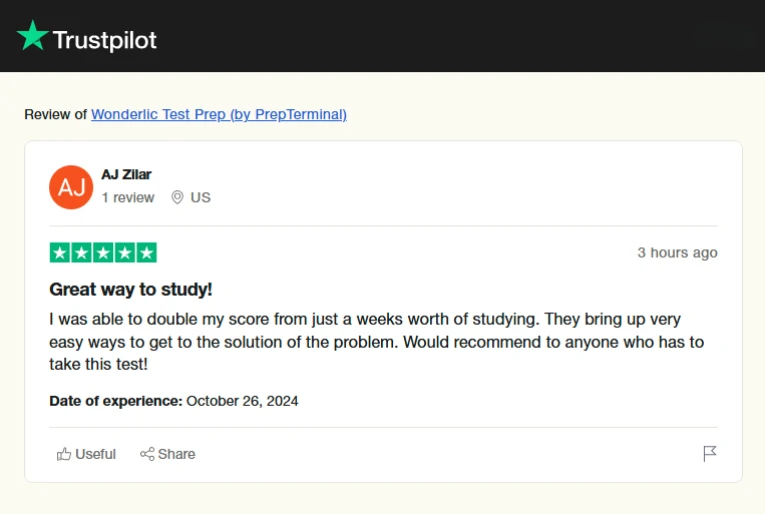Click the share network icon
The height and width of the screenshot is (514, 765).
pyautogui.click(x=147, y=454)
